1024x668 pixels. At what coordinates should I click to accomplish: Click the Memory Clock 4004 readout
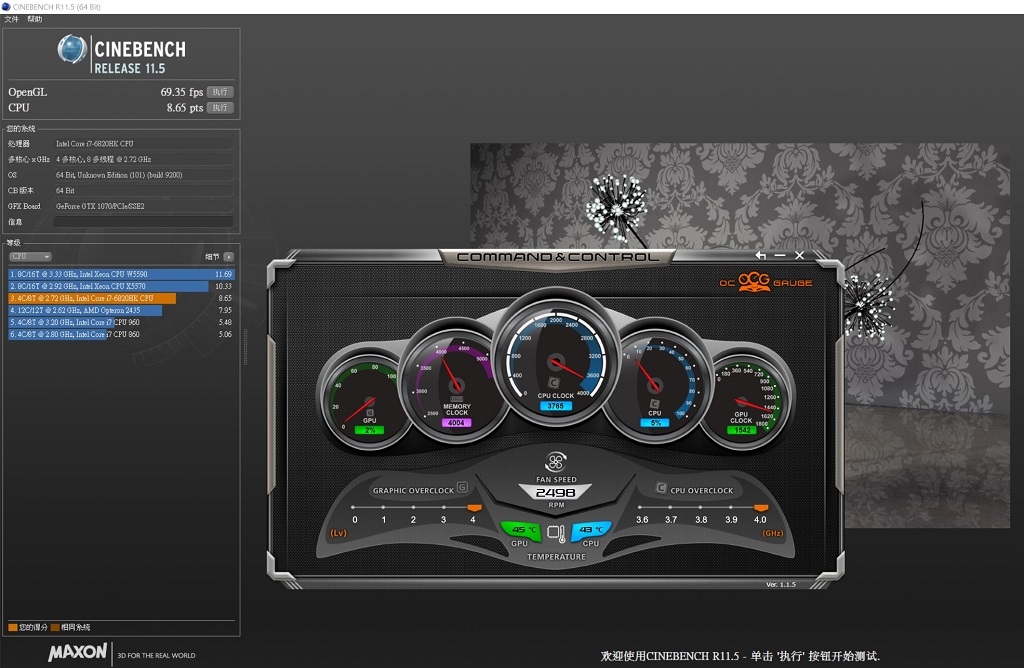(456, 422)
